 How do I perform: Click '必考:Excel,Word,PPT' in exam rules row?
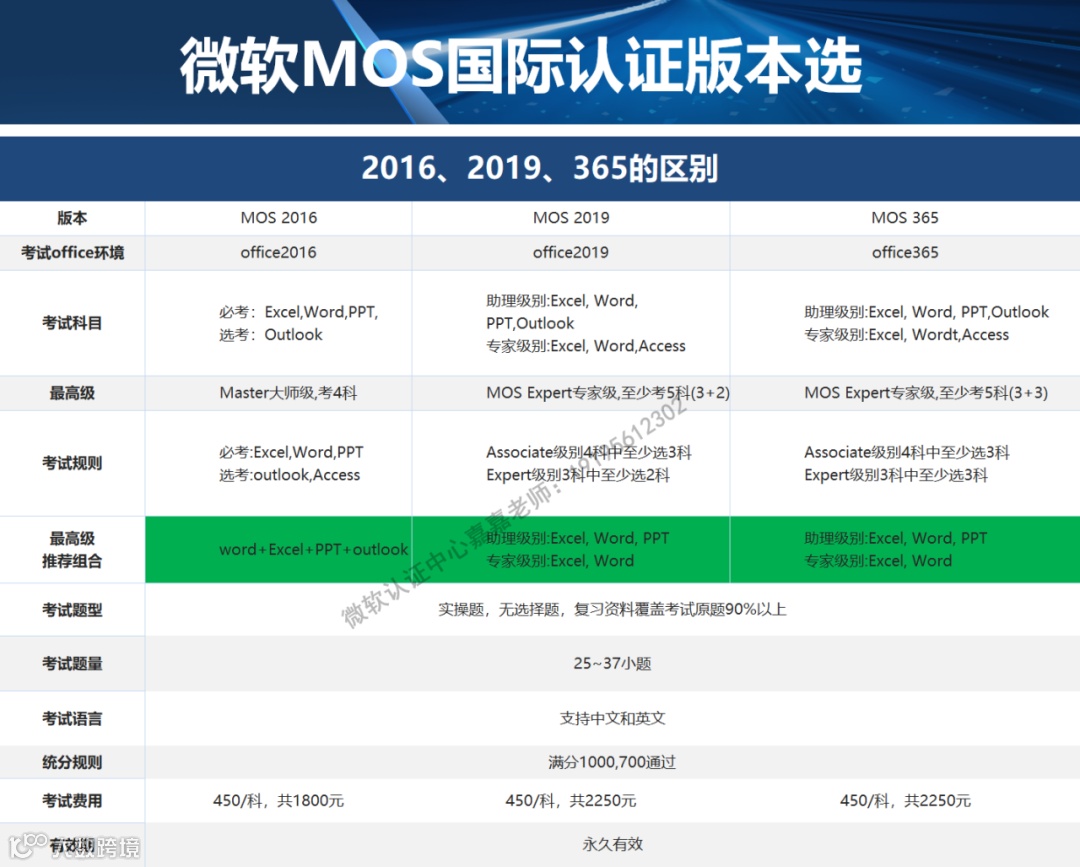click(291, 452)
